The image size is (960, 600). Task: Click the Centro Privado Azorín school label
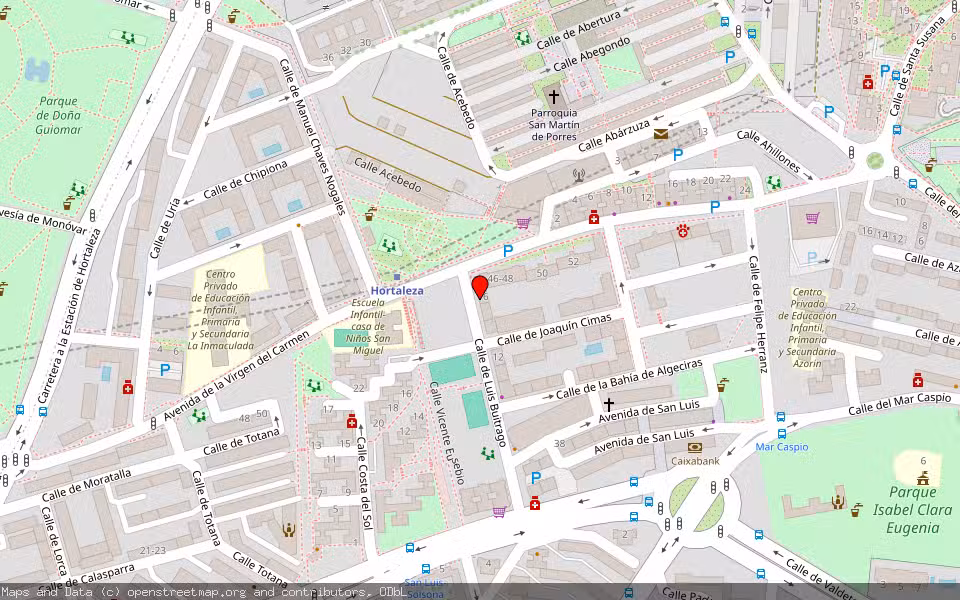(808, 328)
